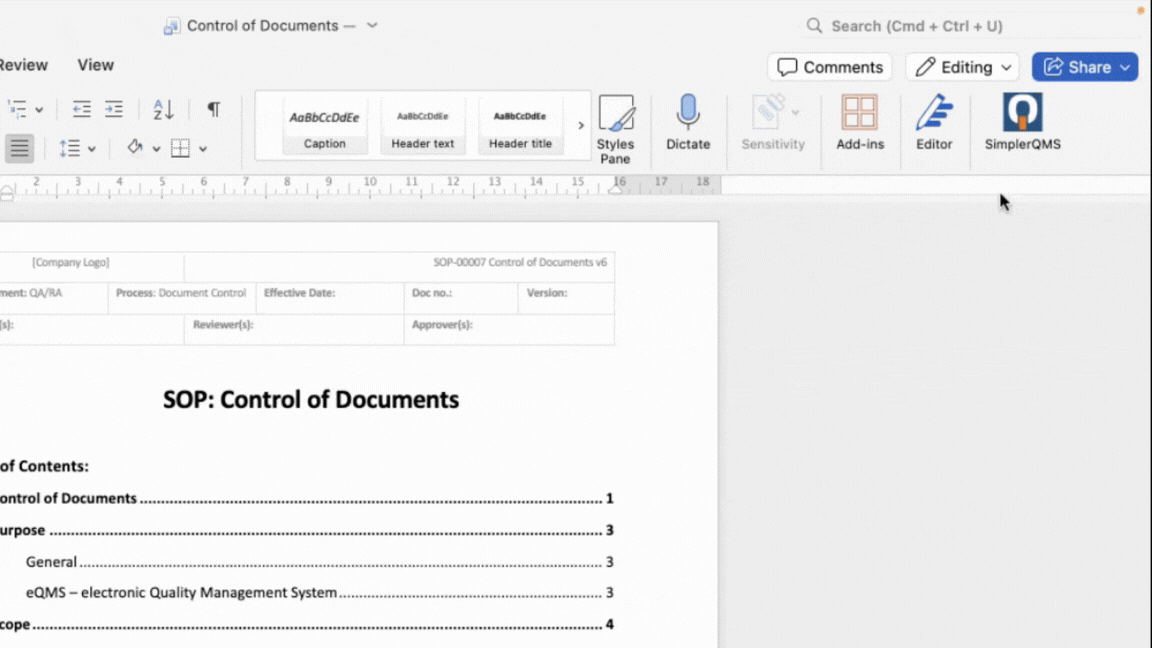
Task: Open the shading color picker dropdown
Action: point(156,149)
